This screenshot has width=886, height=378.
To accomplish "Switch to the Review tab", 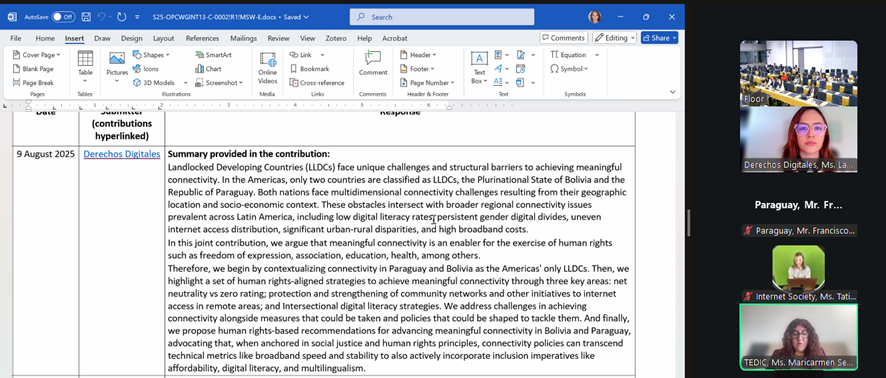I will point(278,38).
